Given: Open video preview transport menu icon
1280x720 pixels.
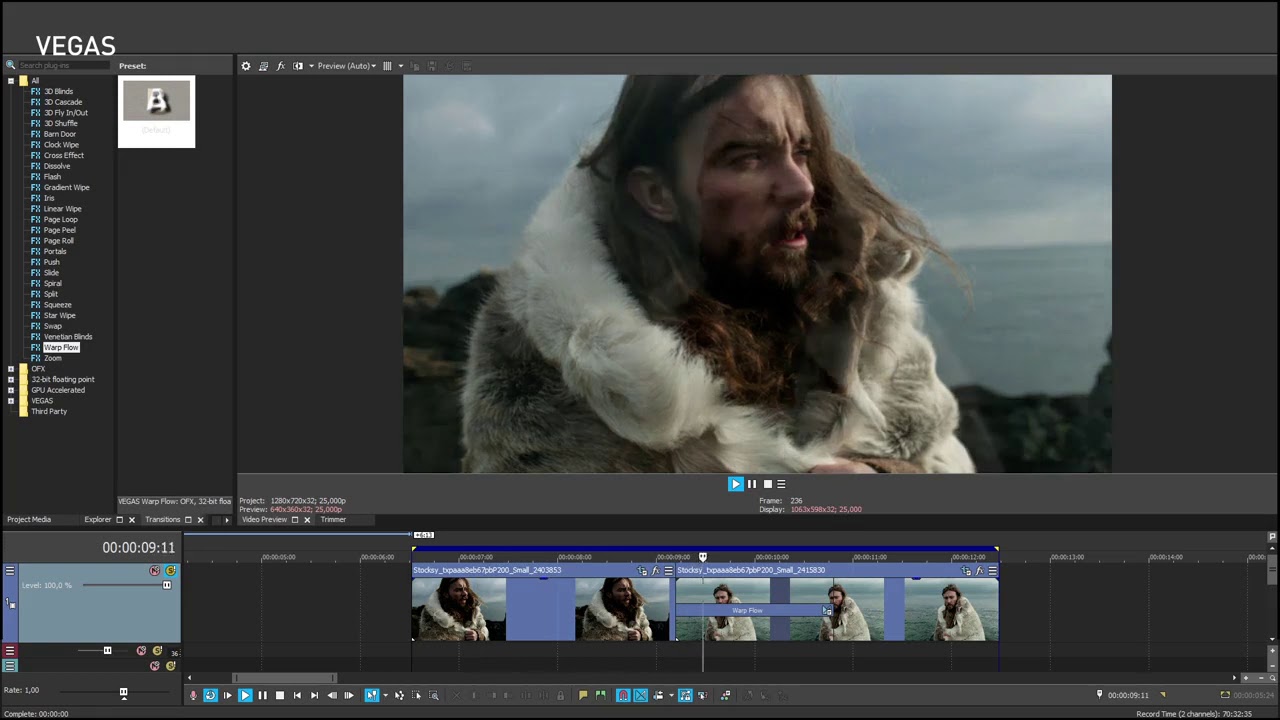Looking at the screenshot, I should point(781,484).
